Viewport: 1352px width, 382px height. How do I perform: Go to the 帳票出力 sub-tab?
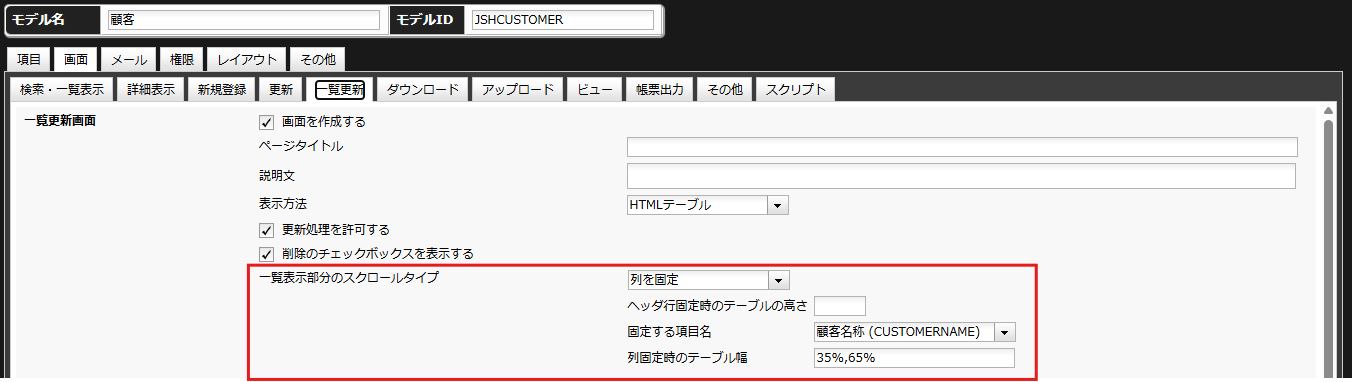pyautogui.click(x=660, y=89)
